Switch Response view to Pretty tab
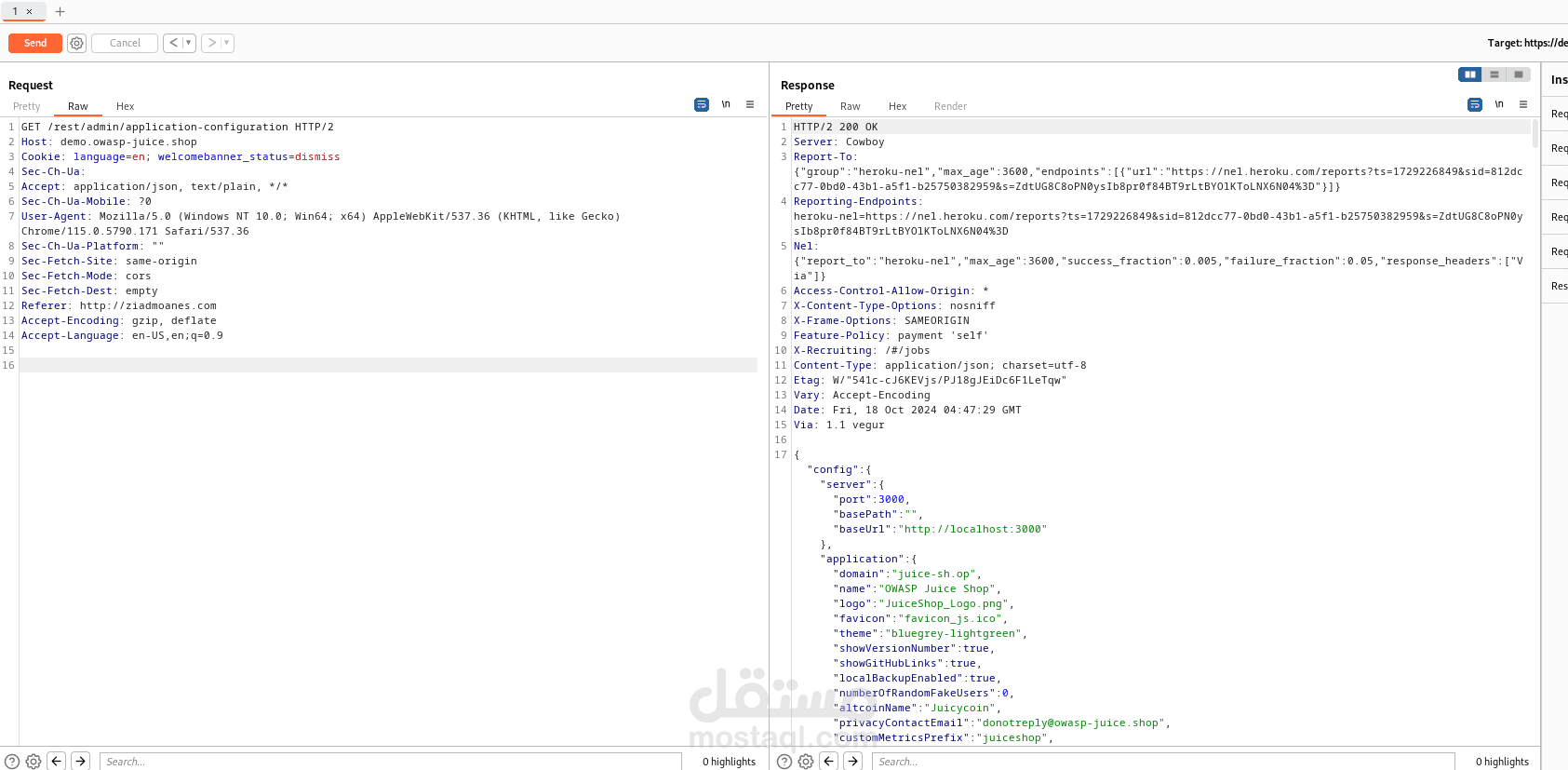 [799, 106]
